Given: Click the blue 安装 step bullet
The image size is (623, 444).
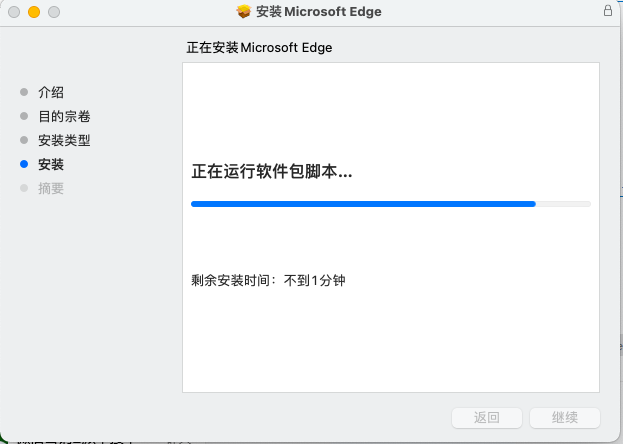Looking at the screenshot, I should pos(24,164).
